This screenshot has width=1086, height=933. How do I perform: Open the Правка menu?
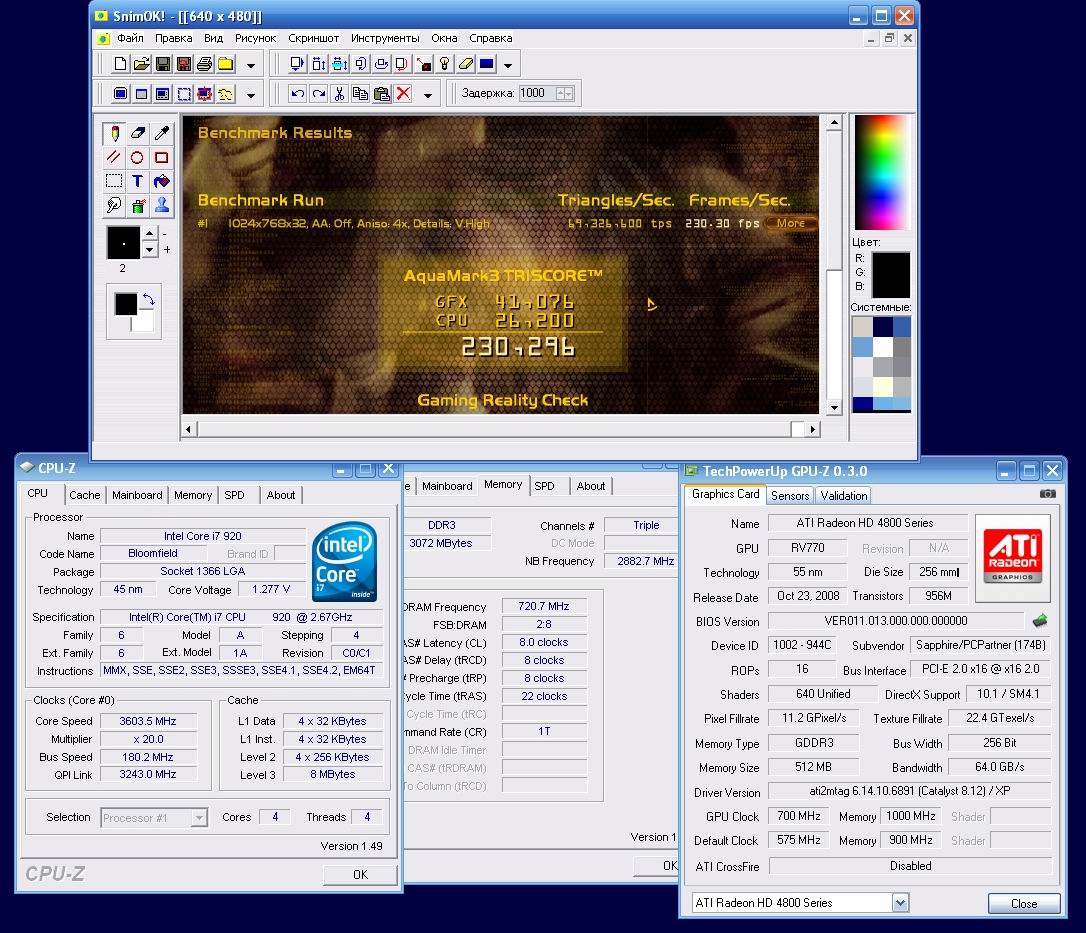coord(174,38)
